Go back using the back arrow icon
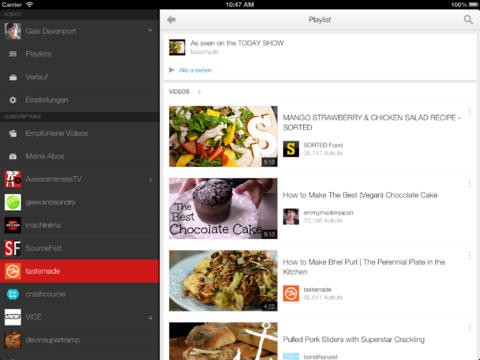The image size is (480, 360). tap(171, 20)
